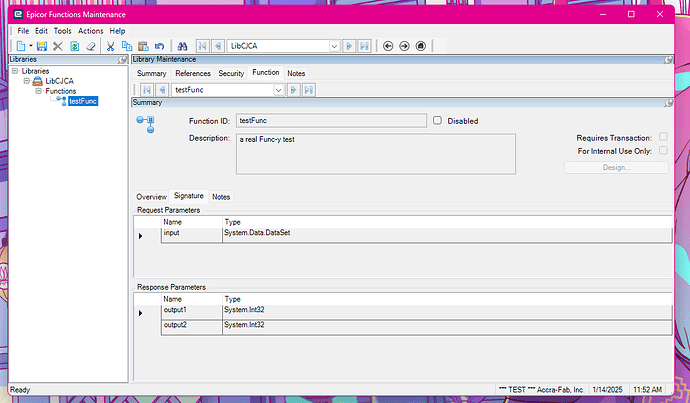Collapse the Functions tree node

(x=39, y=91)
